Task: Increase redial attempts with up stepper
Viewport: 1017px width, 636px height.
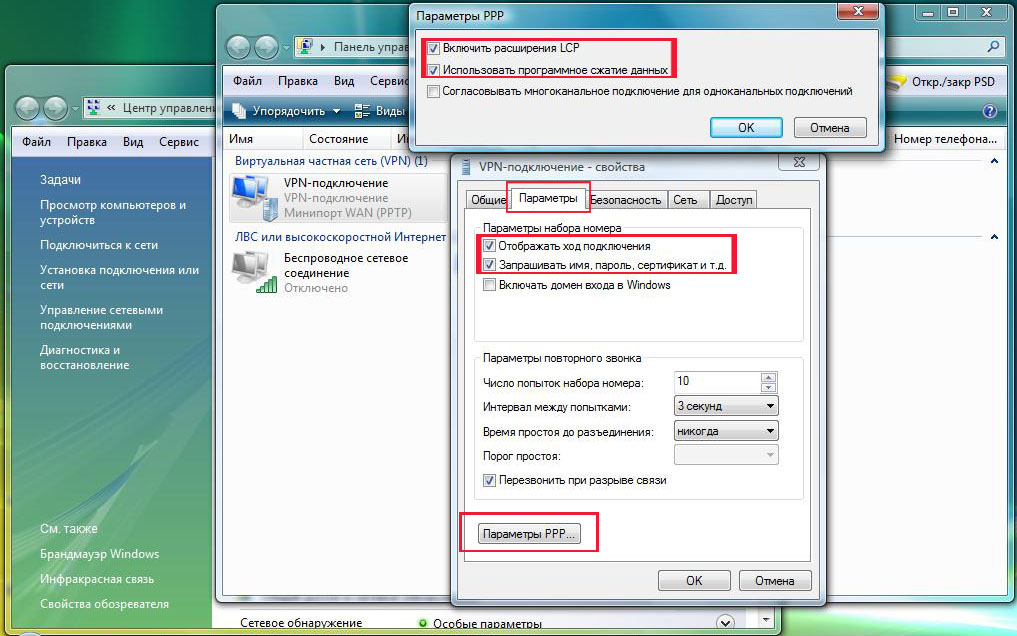Action: click(769, 377)
